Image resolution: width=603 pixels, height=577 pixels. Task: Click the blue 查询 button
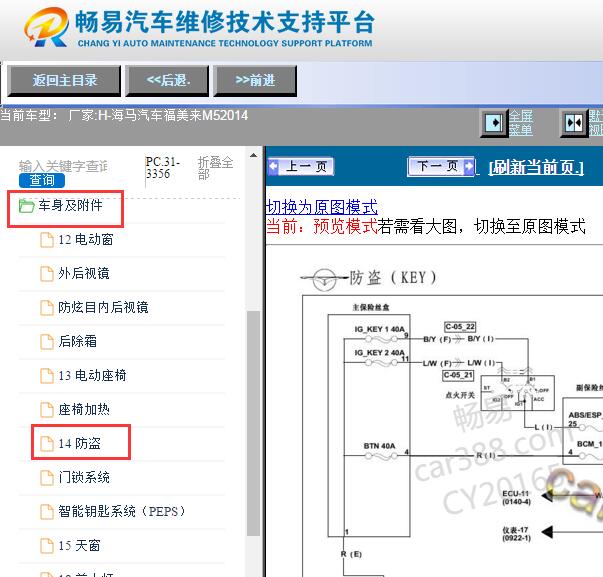pyautogui.click(x=42, y=180)
